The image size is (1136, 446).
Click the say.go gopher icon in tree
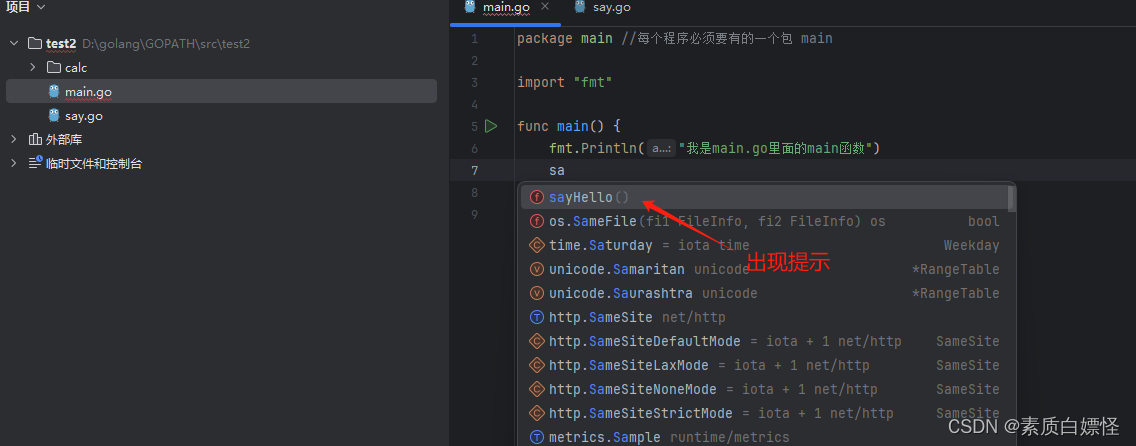click(x=54, y=115)
